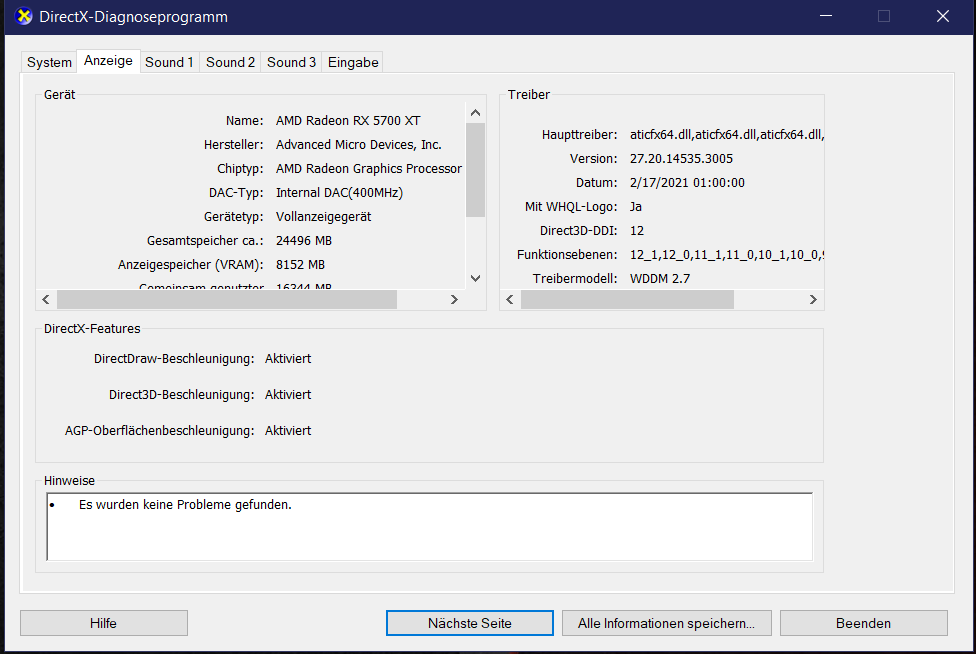Viewport: 976px width, 654px height.
Task: Click the VRAM value 8152 MB
Action: pyautogui.click(x=300, y=264)
